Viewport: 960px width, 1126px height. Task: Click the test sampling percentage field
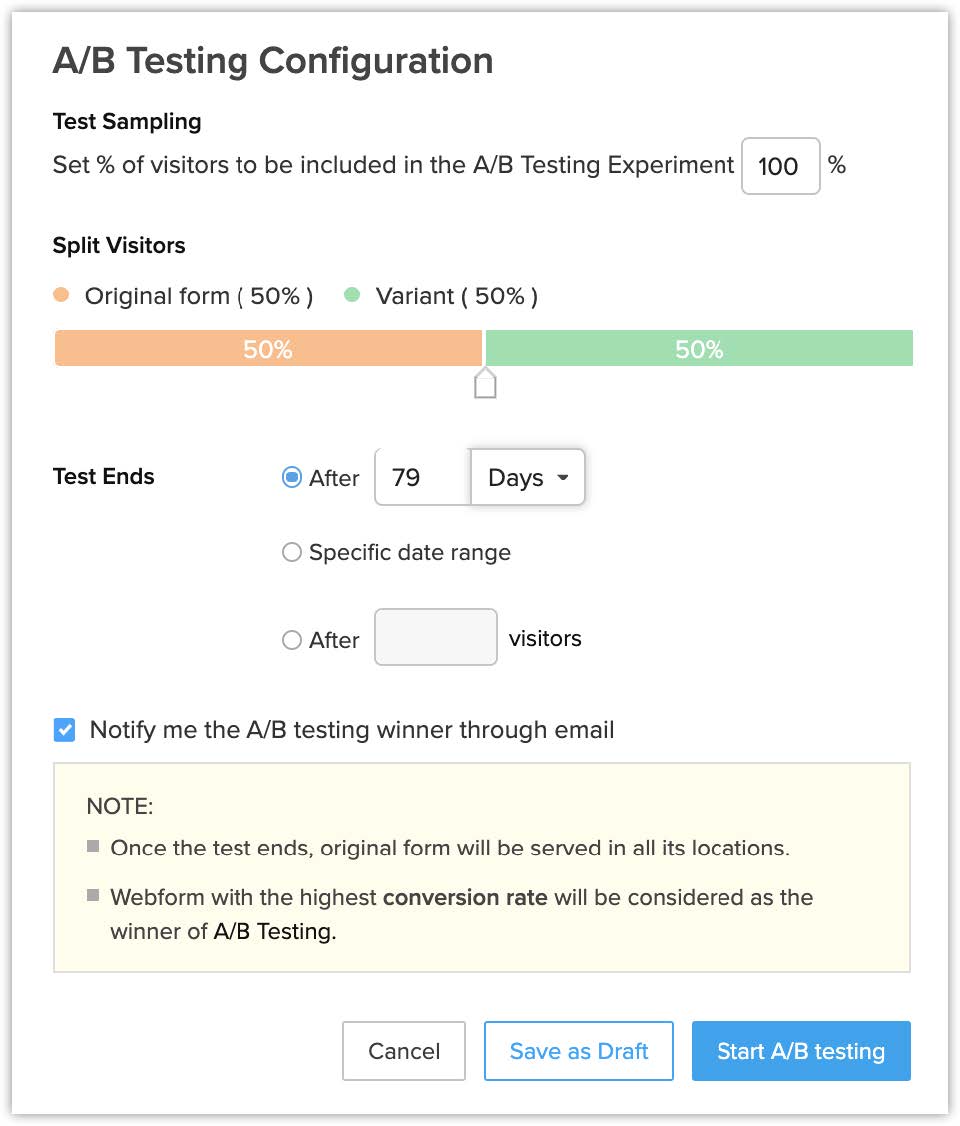coord(780,166)
